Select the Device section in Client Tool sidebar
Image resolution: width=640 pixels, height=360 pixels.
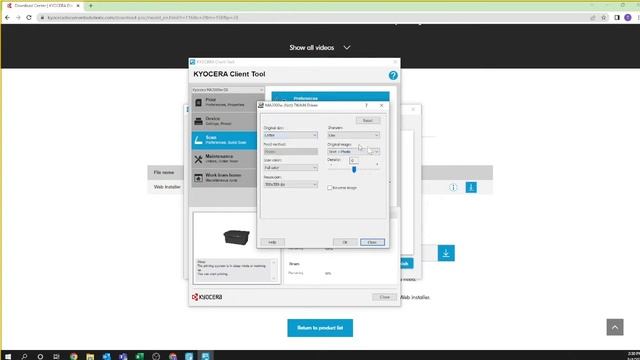pos(224,121)
